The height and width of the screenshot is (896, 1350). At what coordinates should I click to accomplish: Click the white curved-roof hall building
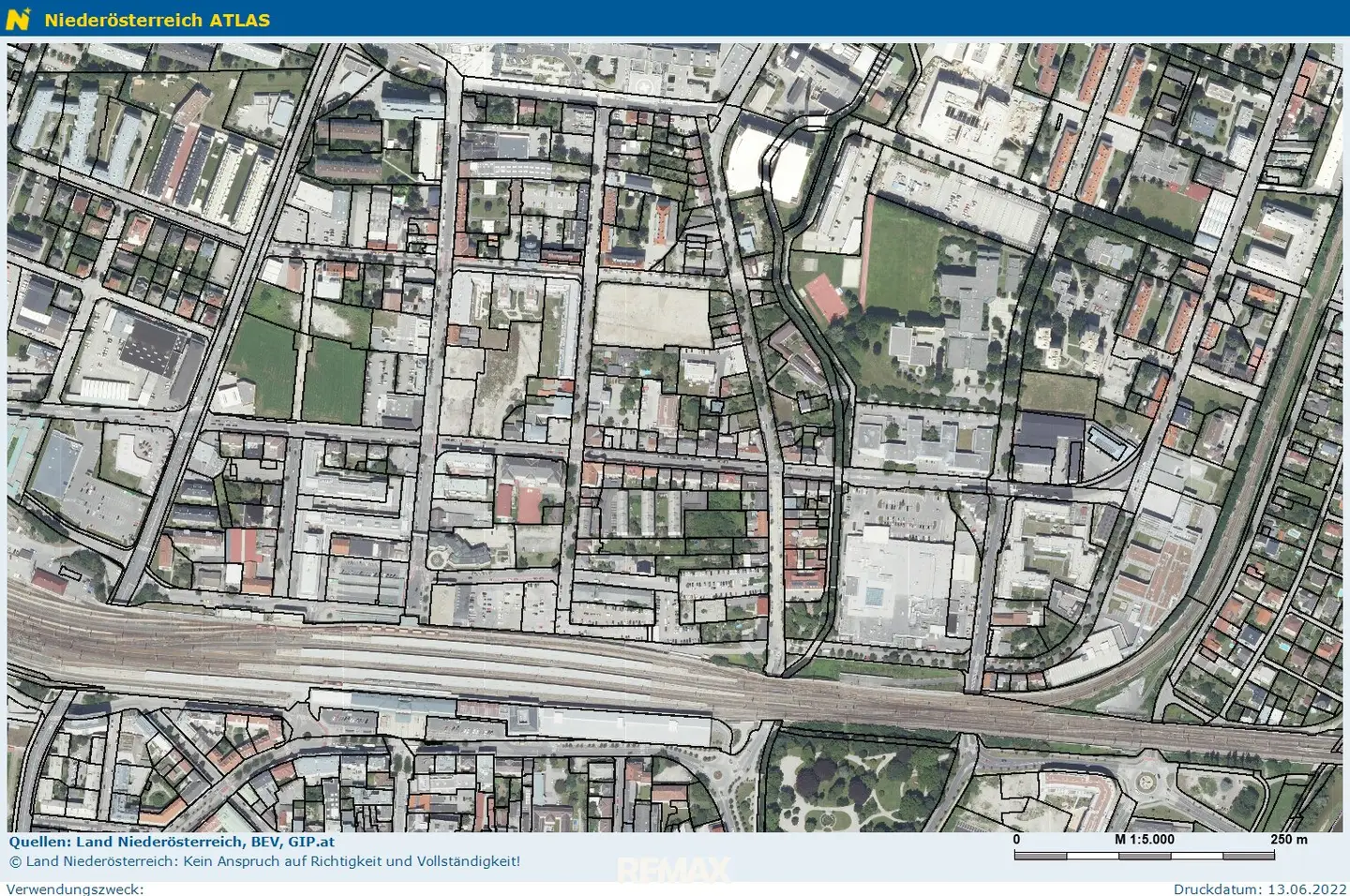769,166
